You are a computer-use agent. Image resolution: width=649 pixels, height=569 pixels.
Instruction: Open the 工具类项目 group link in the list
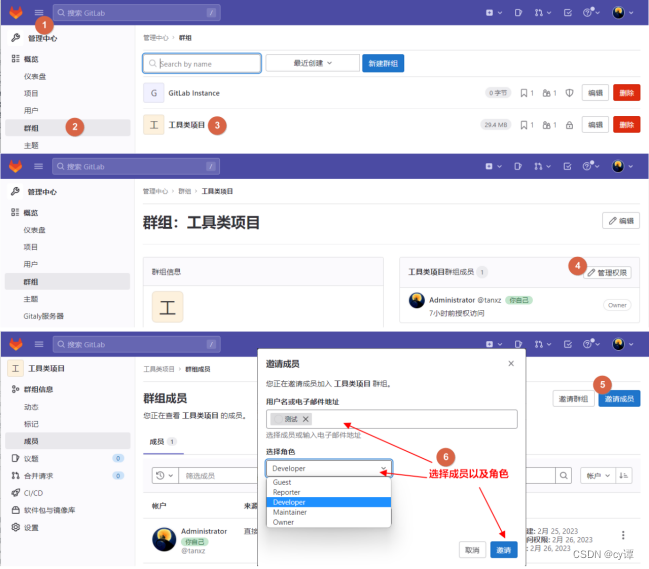(x=187, y=125)
